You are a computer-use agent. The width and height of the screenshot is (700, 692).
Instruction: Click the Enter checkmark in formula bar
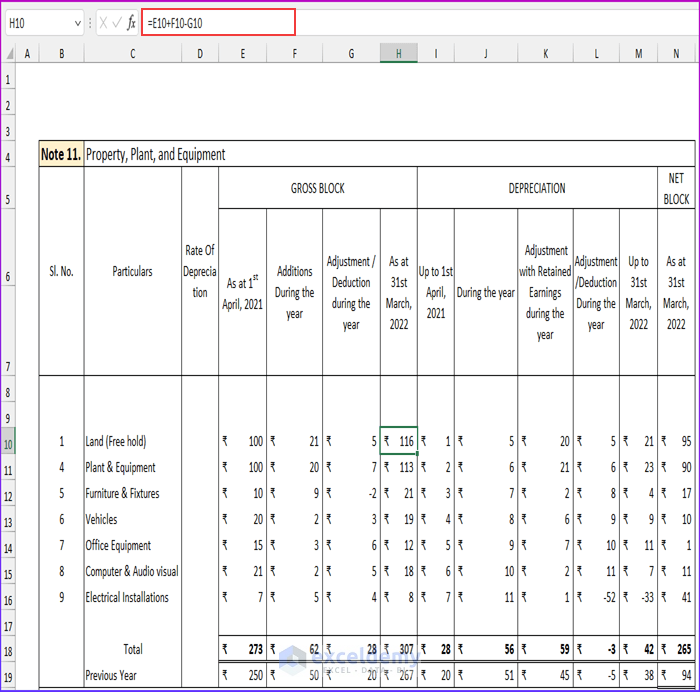click(x=117, y=22)
